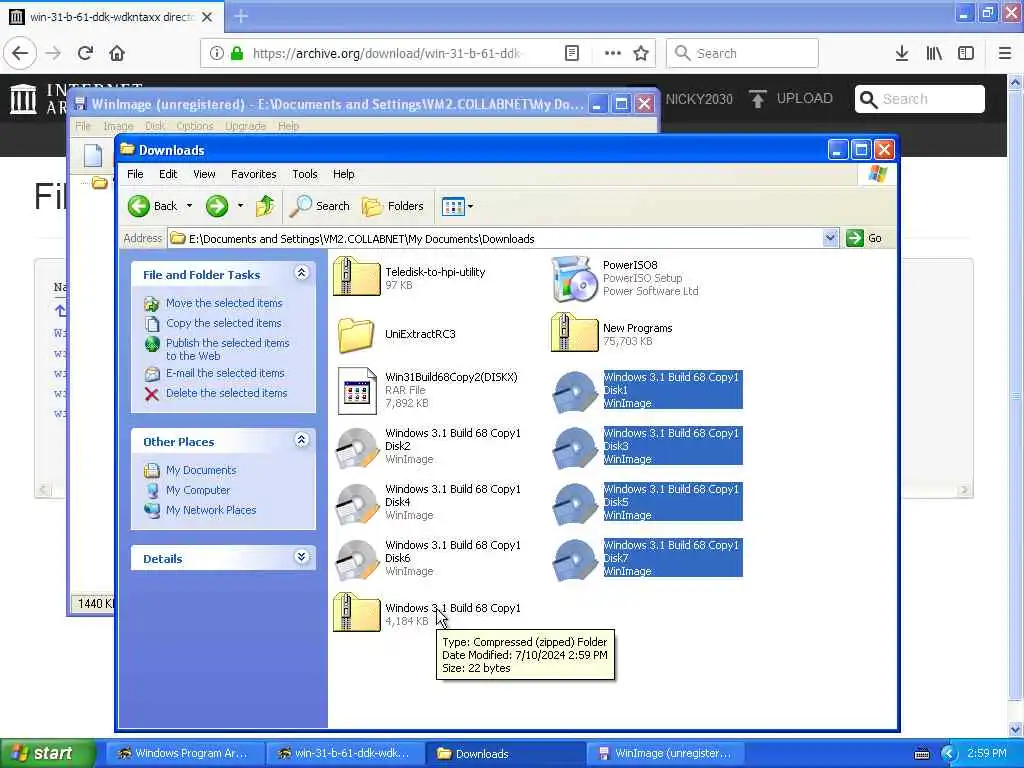Reload the archive.org page in Firefox
This screenshot has width=1024, height=768.
coord(85,53)
